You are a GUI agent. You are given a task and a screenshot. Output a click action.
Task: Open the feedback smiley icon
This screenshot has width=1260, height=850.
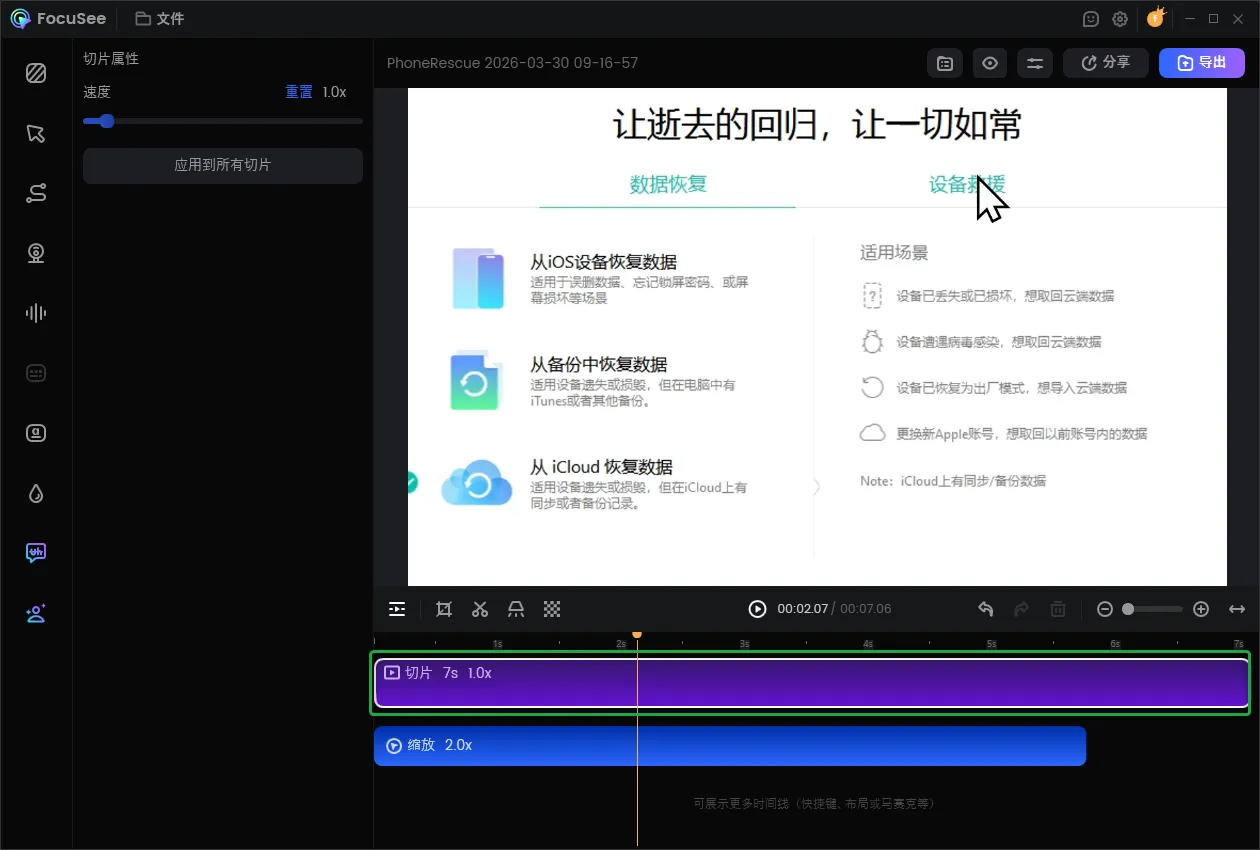1091,18
